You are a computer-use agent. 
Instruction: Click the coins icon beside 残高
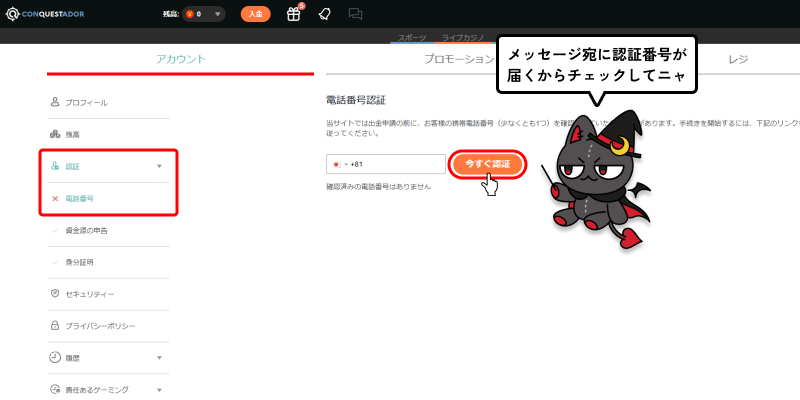pos(55,134)
